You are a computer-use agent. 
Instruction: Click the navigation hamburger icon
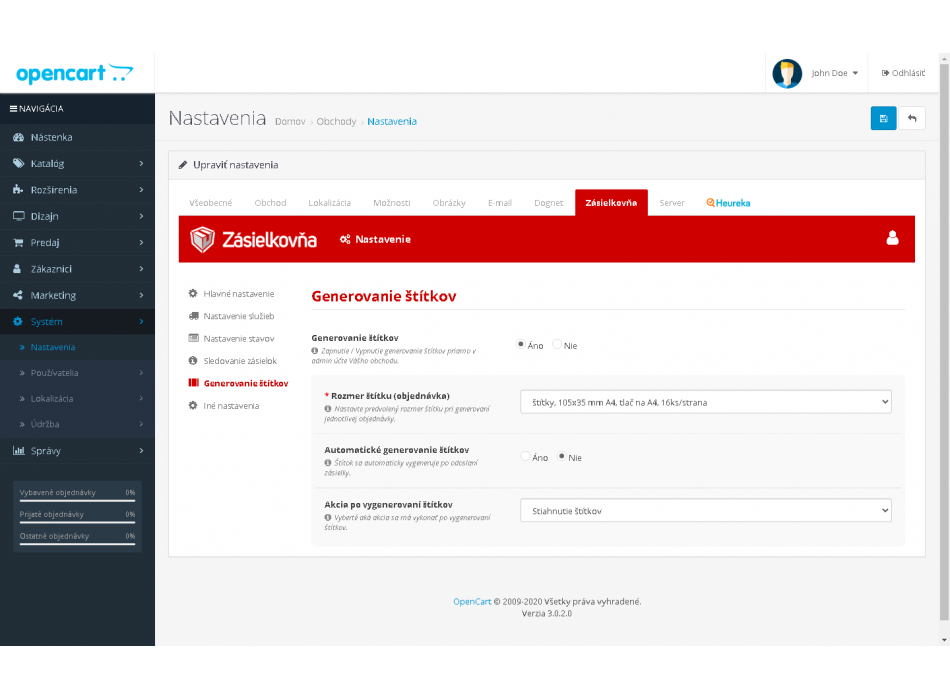[x=13, y=108]
